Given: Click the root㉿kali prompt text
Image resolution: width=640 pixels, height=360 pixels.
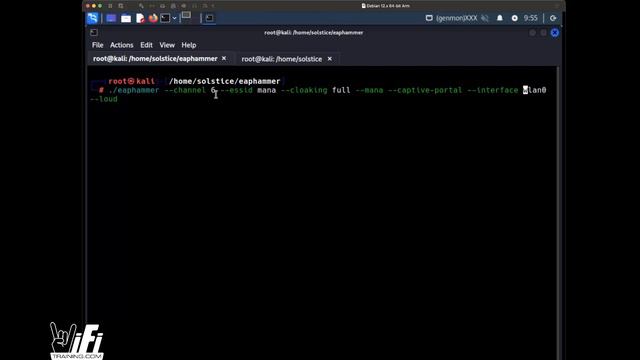Looking at the screenshot, I should click(x=131, y=81).
